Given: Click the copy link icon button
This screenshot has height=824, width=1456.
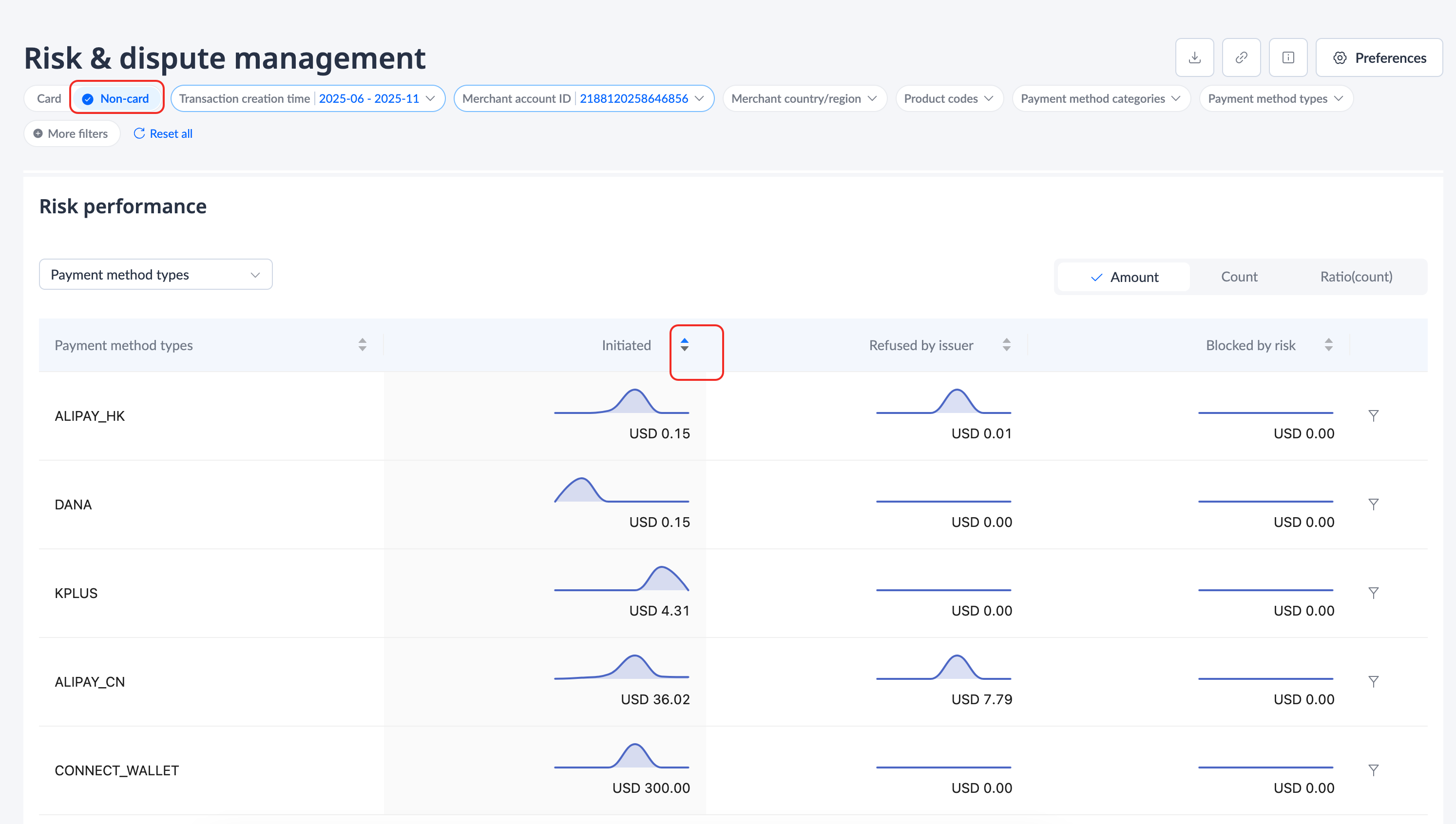Looking at the screenshot, I should (1241, 58).
